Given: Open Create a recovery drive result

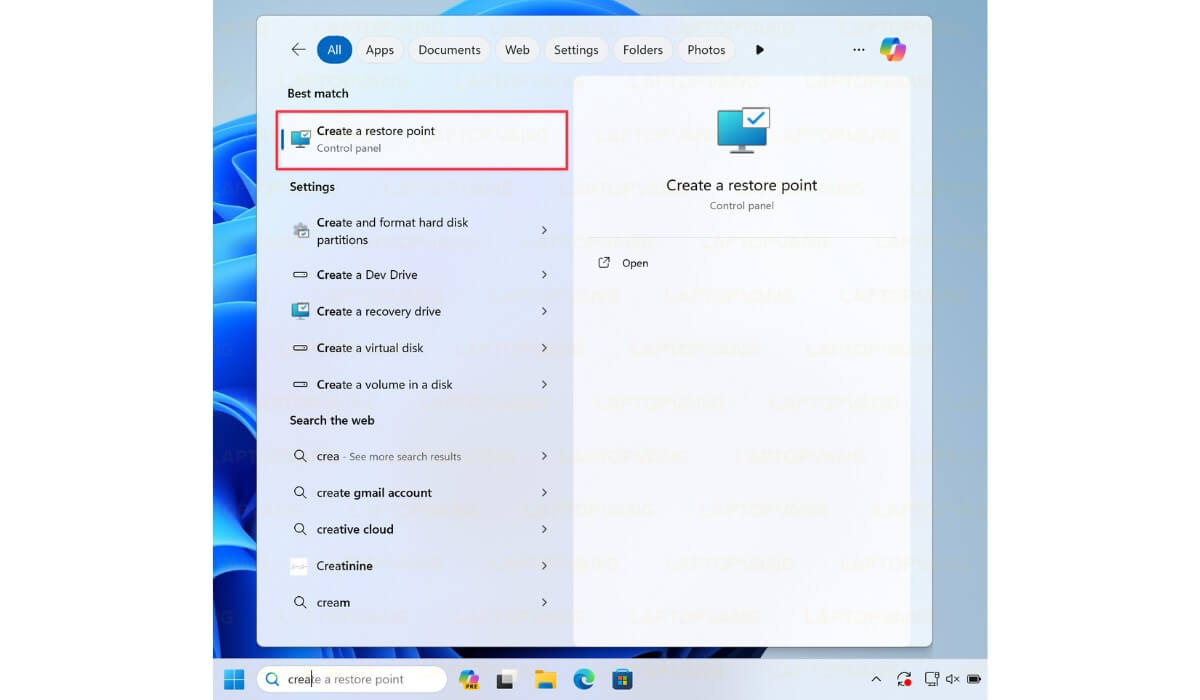Looking at the screenshot, I should tap(422, 311).
